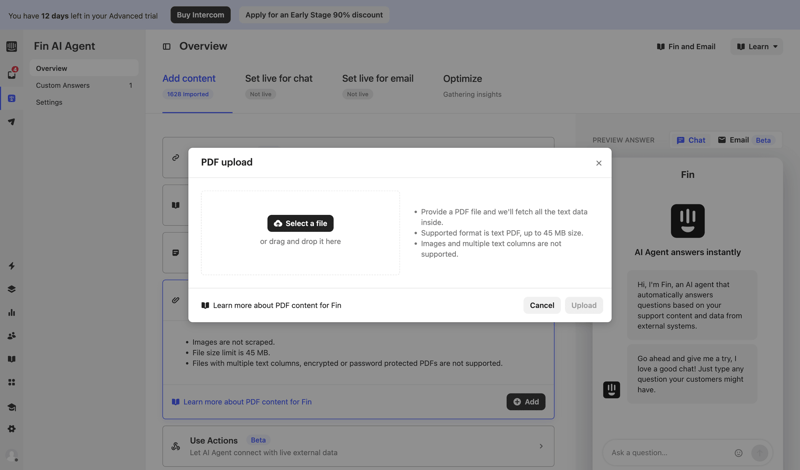This screenshot has width=800, height=470.
Task: Click Buy Intercom button
Action: [201, 15]
